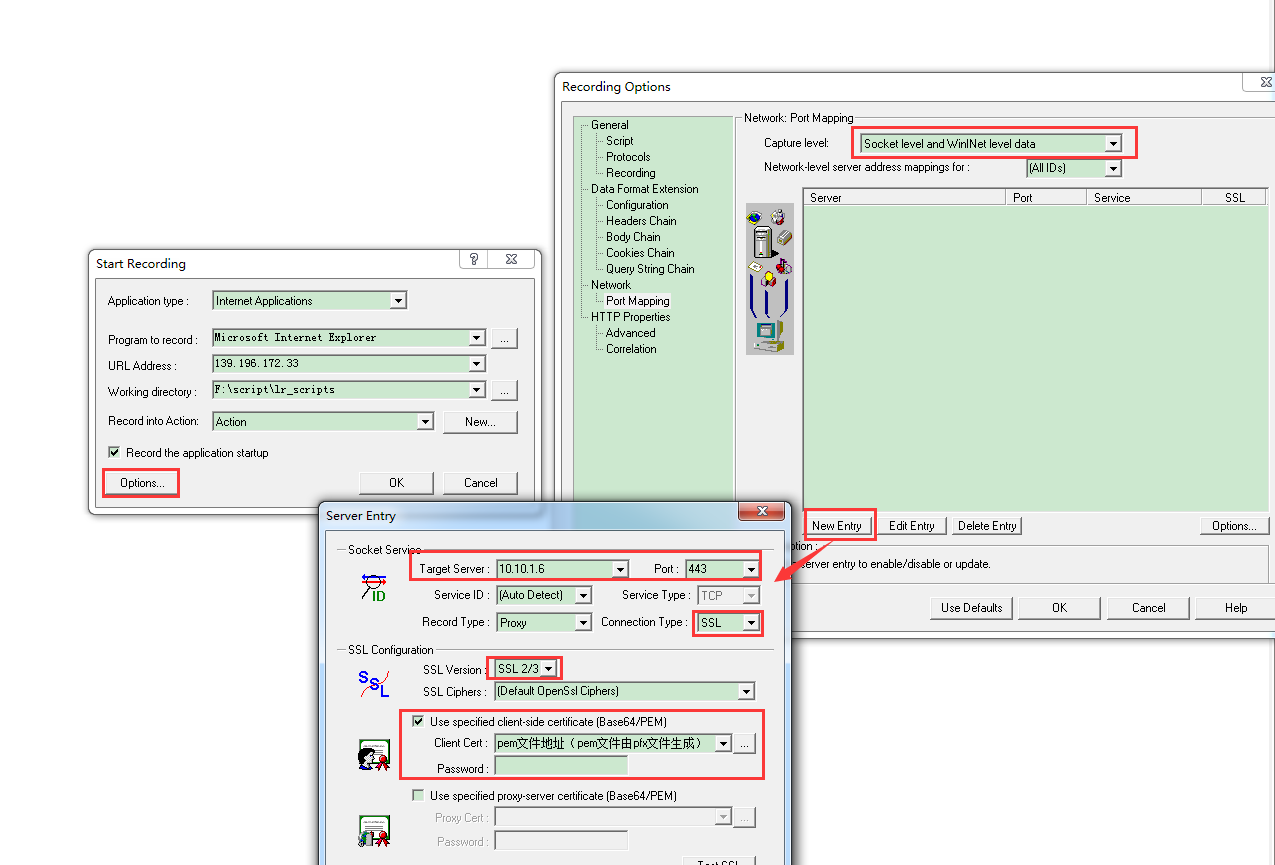Image resolution: width=1275 pixels, height=865 pixels.
Task: Click Use Defaults button
Action: (x=972, y=608)
